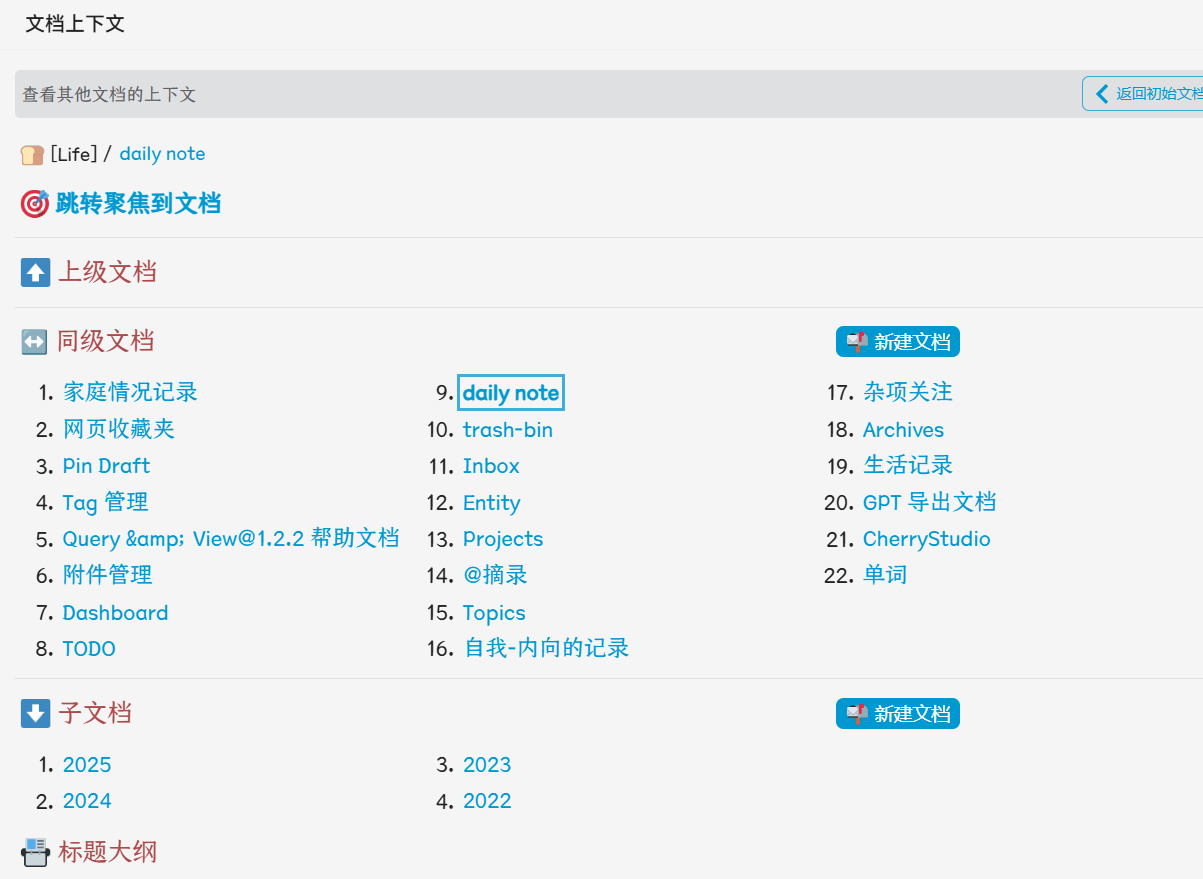Select the TODO document
The height and width of the screenshot is (879, 1203).
coord(89,648)
